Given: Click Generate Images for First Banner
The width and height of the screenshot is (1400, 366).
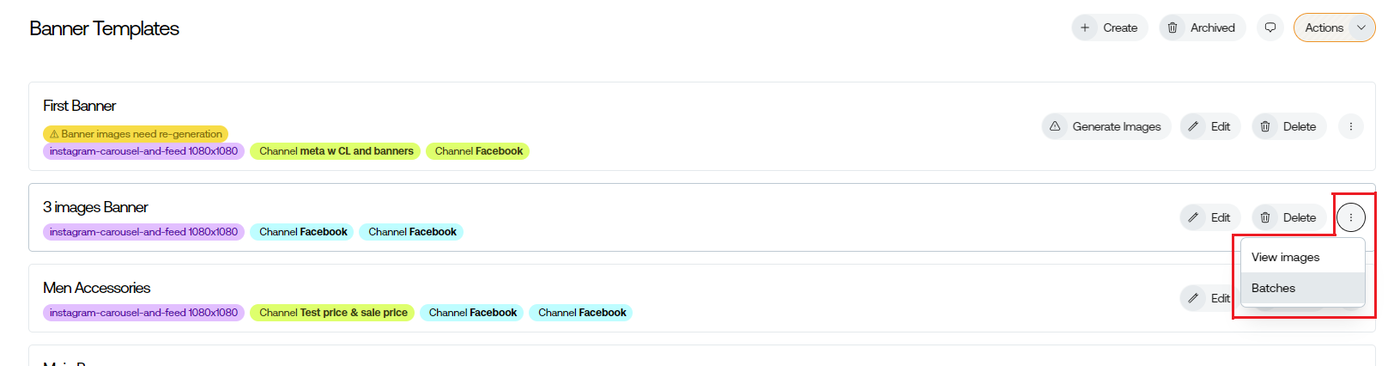Looking at the screenshot, I should pos(1106,127).
